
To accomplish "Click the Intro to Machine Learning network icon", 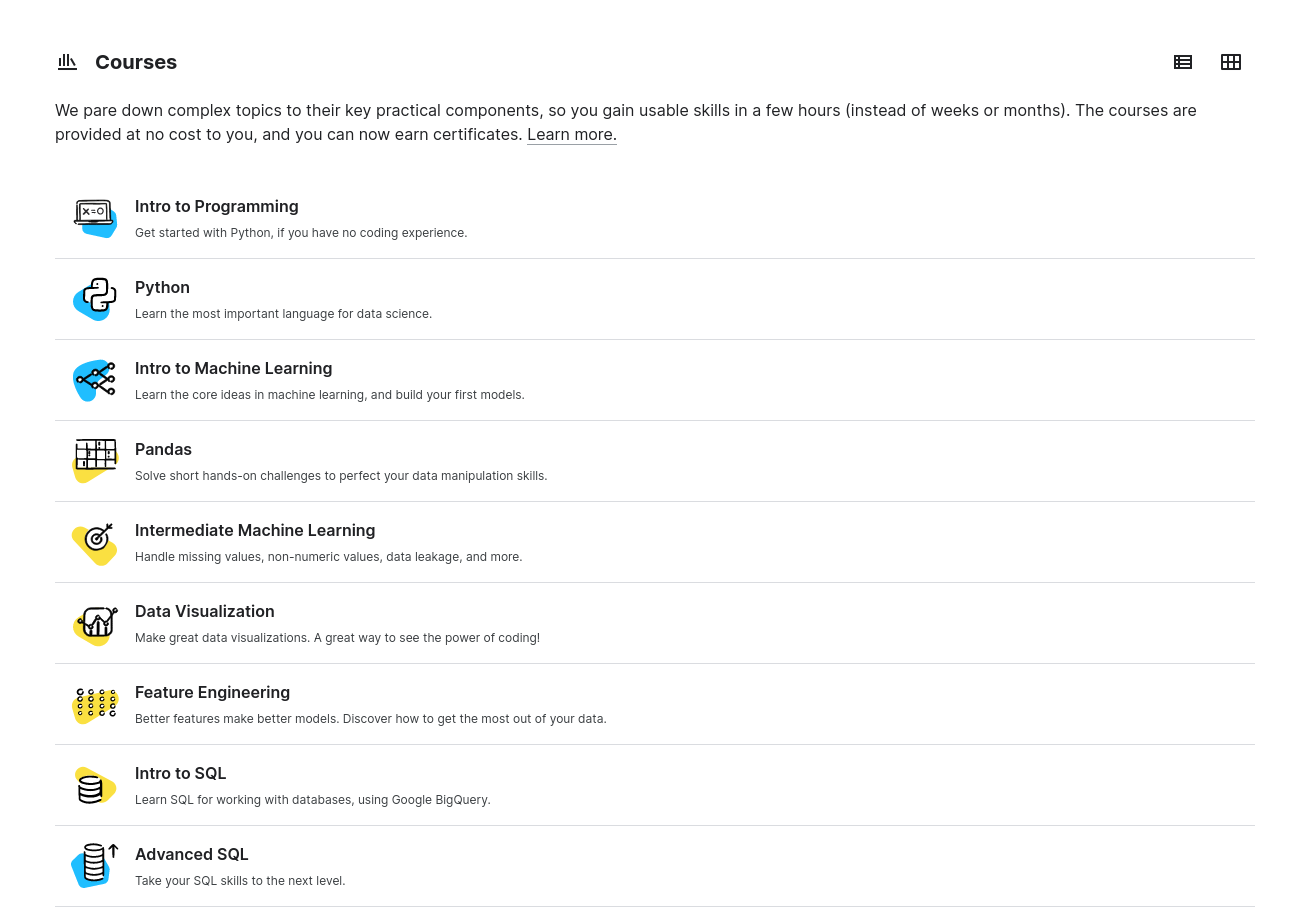I will click(x=95, y=380).
